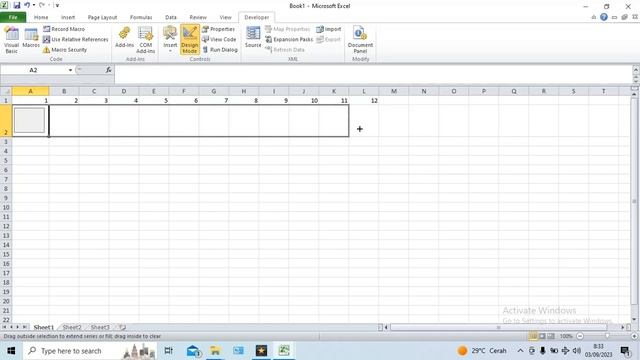The height and width of the screenshot is (360, 640).
Task: Select row 10 header
Action: 6,207
